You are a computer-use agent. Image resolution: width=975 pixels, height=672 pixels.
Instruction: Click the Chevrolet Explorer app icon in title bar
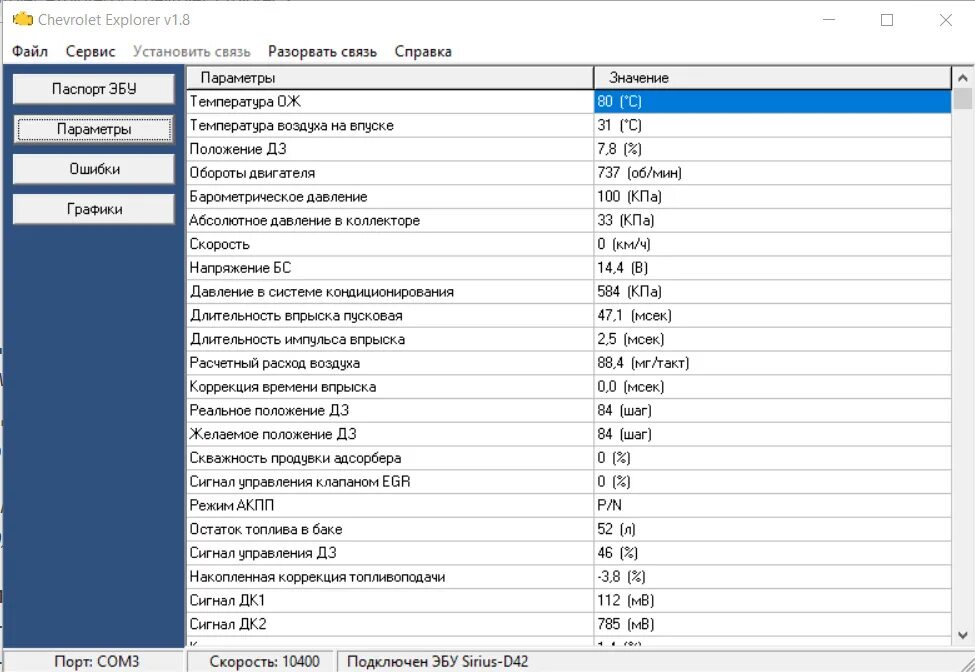click(x=22, y=19)
